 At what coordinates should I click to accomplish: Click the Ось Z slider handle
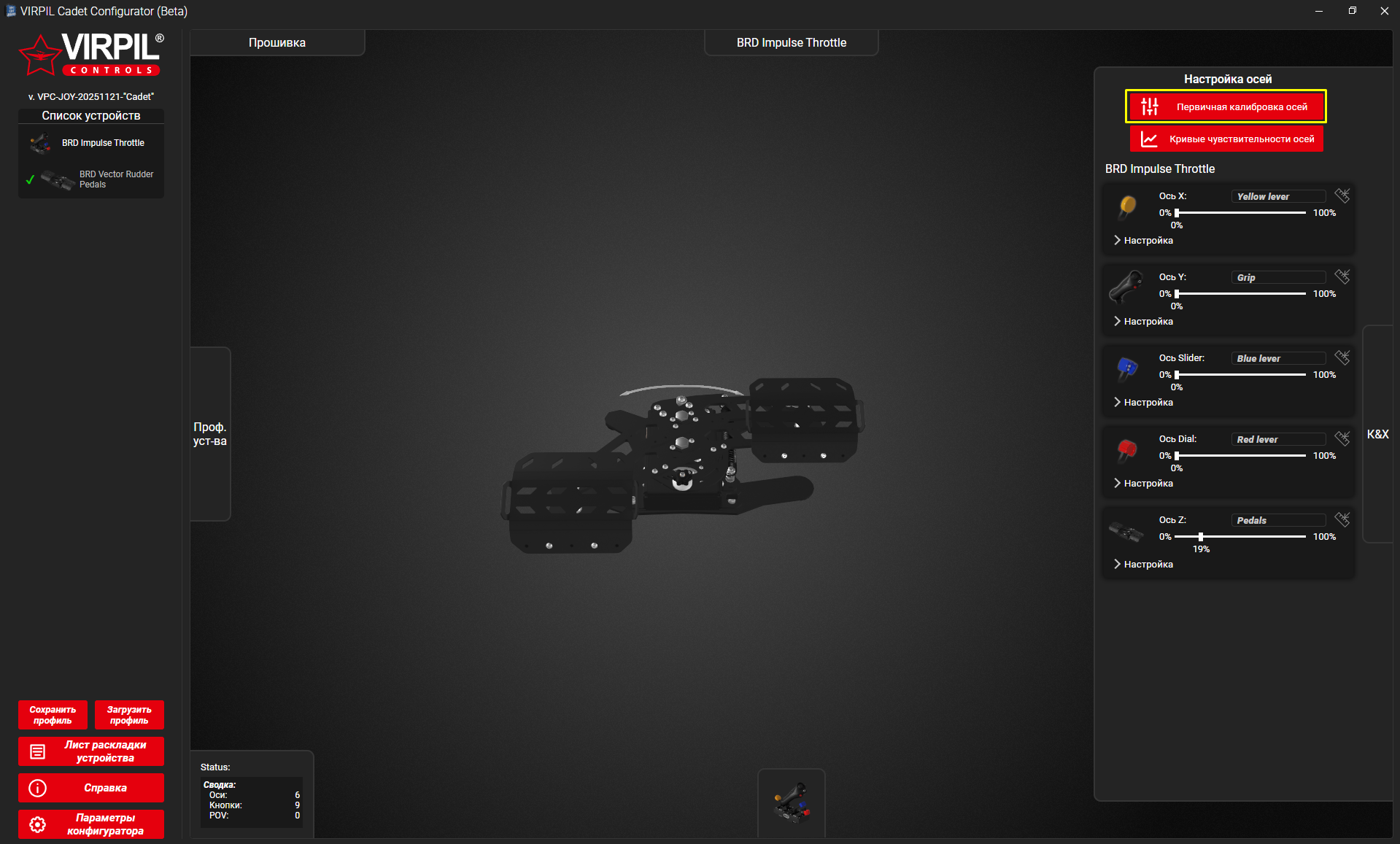click(x=1201, y=537)
